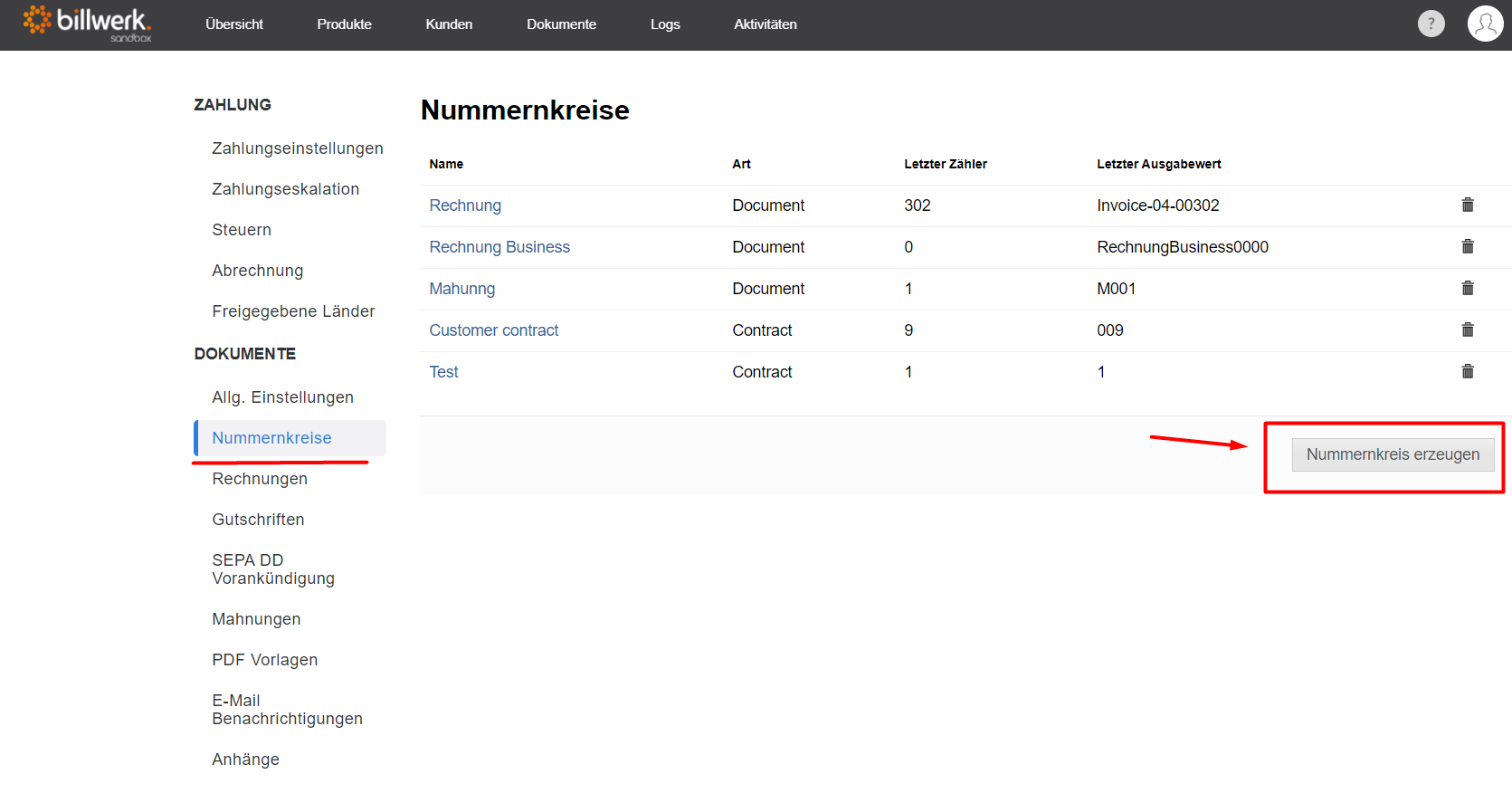Click the ZAHLUNG section heading
This screenshot has height=793, width=1512.
click(x=233, y=105)
